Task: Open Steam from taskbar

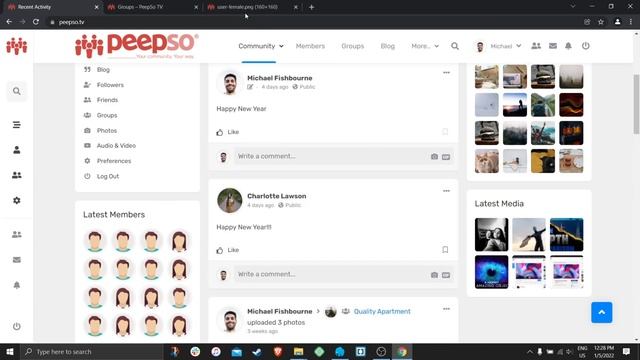Action: (257, 351)
